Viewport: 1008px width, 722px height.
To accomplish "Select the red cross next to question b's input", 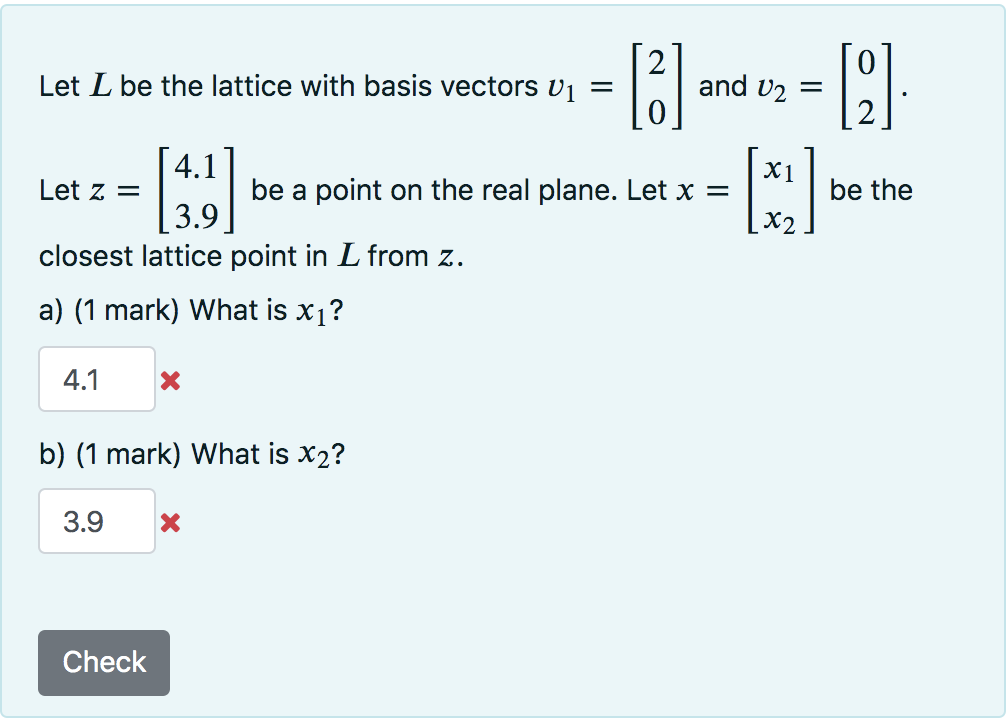I will point(168,521).
